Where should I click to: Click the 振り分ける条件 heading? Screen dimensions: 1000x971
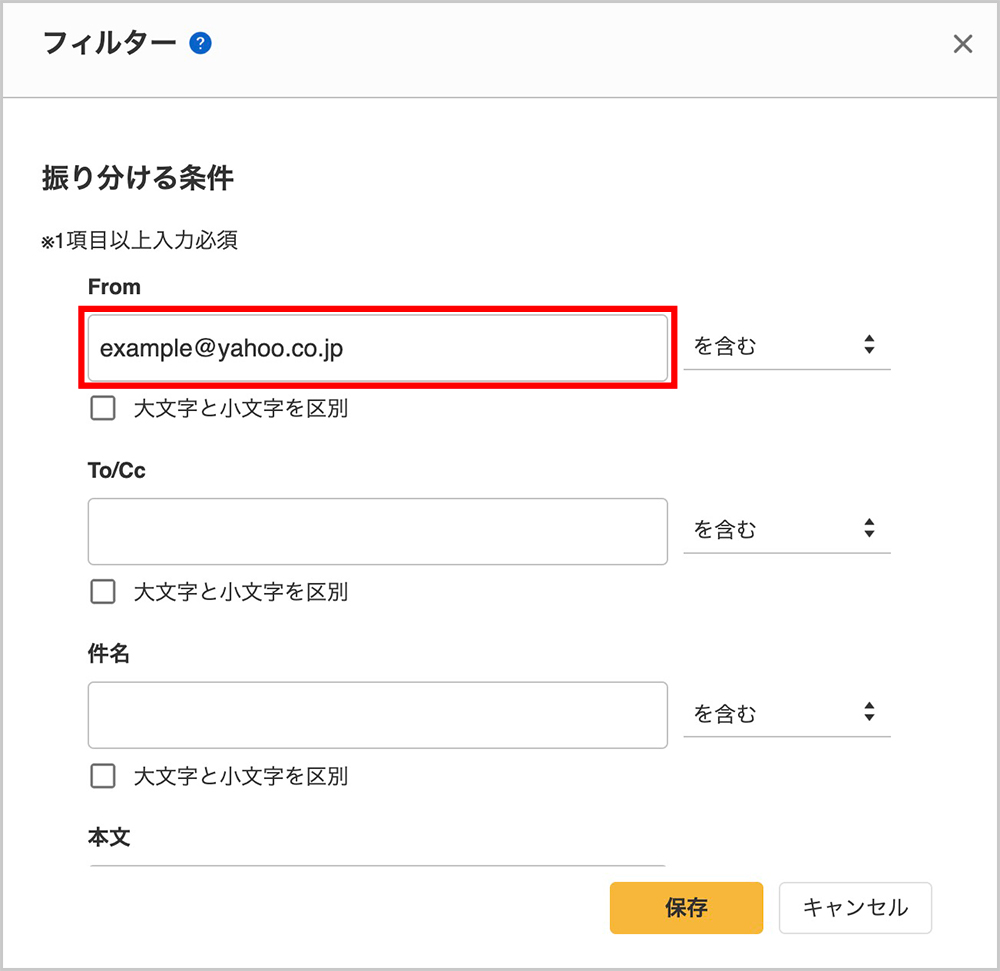[138, 178]
